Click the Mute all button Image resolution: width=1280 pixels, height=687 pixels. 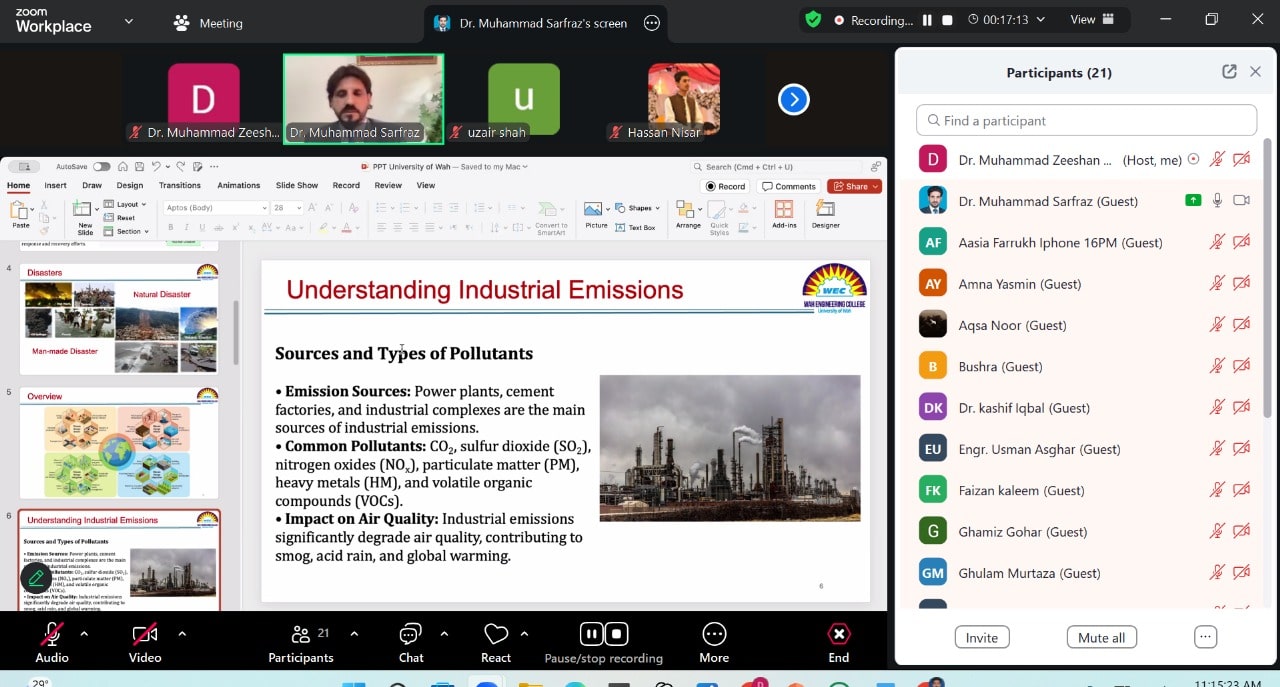tap(1102, 638)
